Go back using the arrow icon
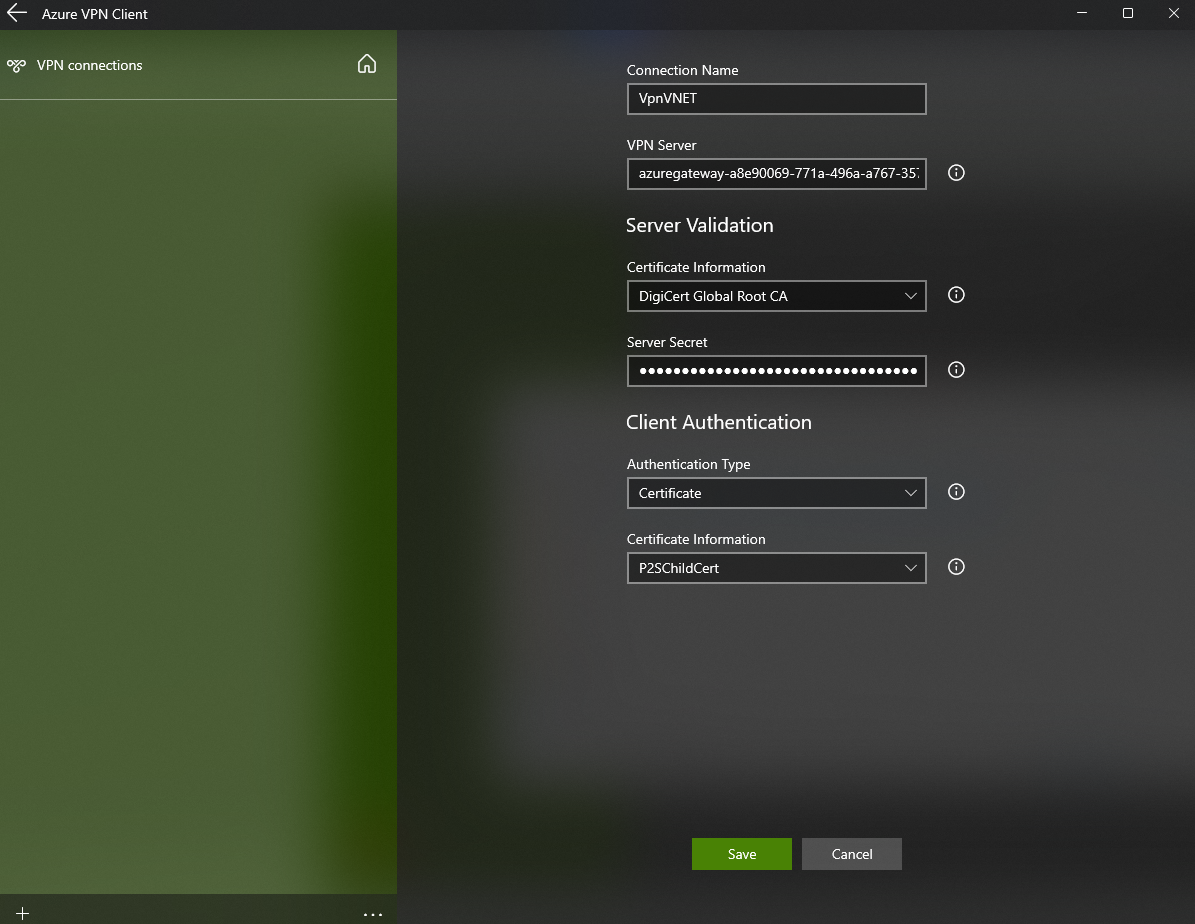The height and width of the screenshot is (924, 1195). click(17, 13)
